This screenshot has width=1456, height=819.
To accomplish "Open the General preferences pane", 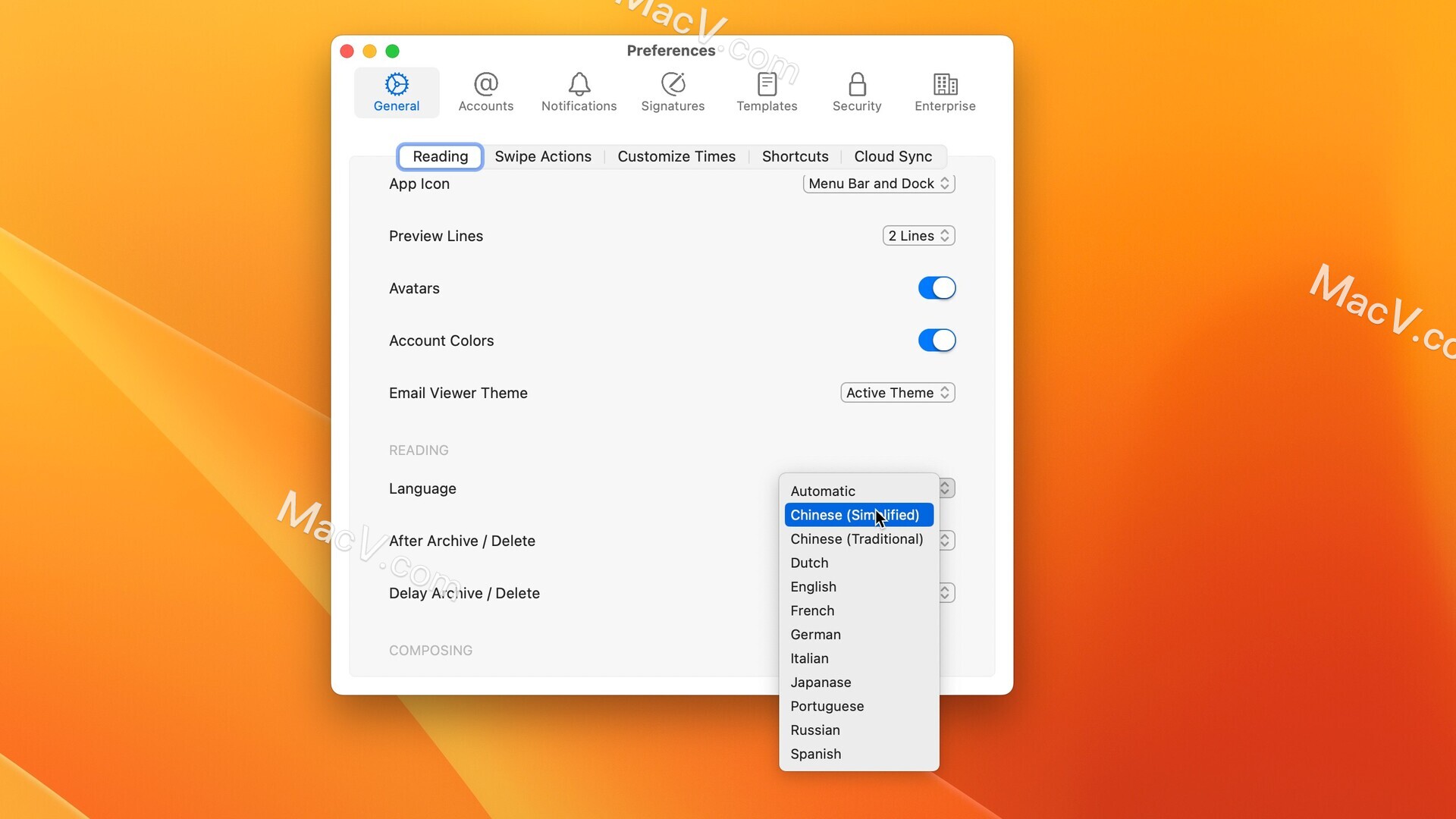I will (x=397, y=93).
